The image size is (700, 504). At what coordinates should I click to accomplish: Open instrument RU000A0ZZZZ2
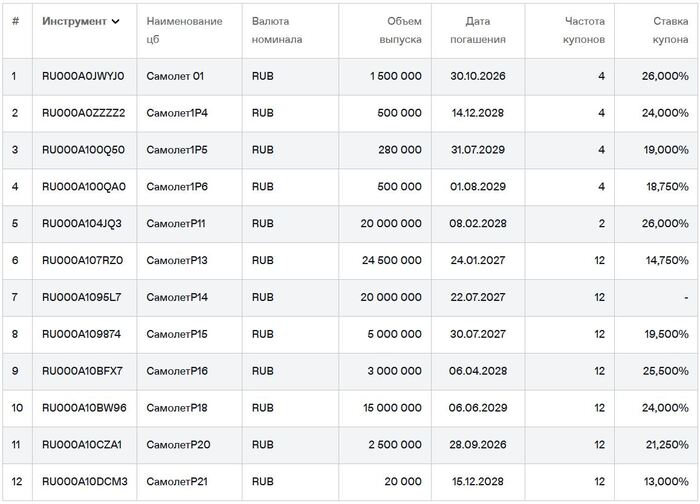[83, 113]
